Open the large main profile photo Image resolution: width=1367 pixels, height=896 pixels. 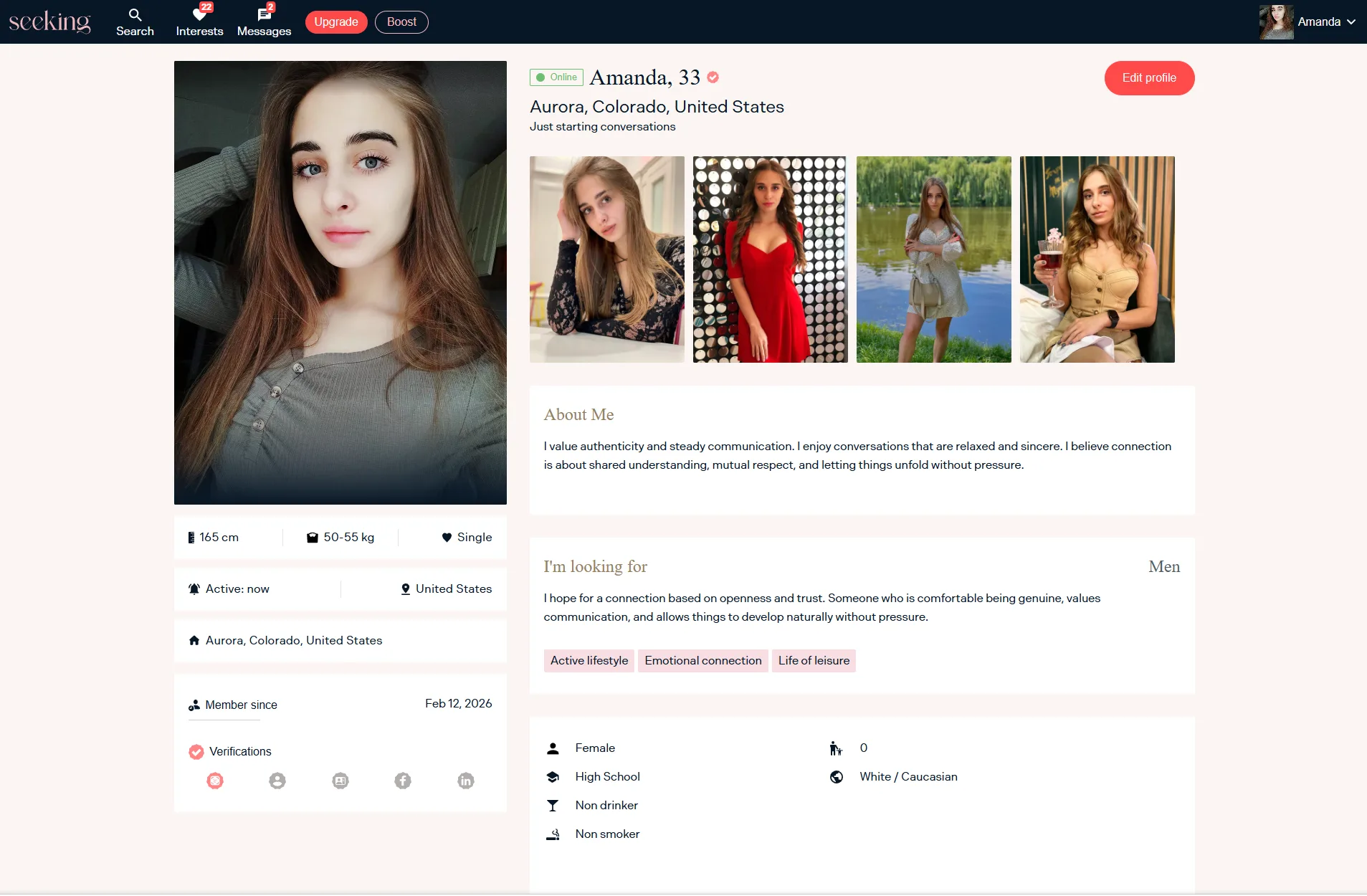(x=340, y=282)
